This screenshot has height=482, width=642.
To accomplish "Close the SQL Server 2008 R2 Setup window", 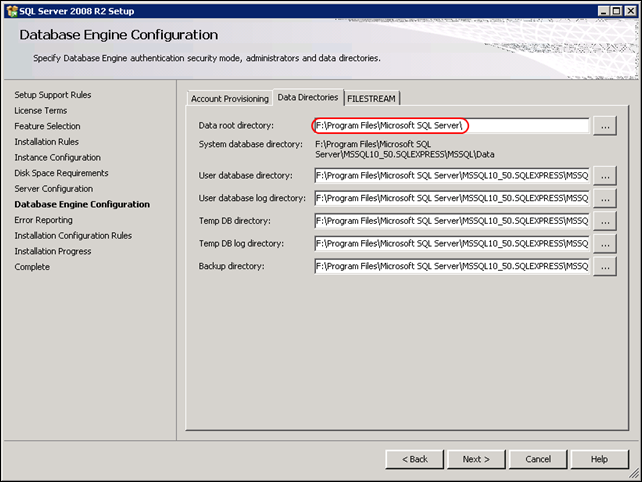I will 631,11.
